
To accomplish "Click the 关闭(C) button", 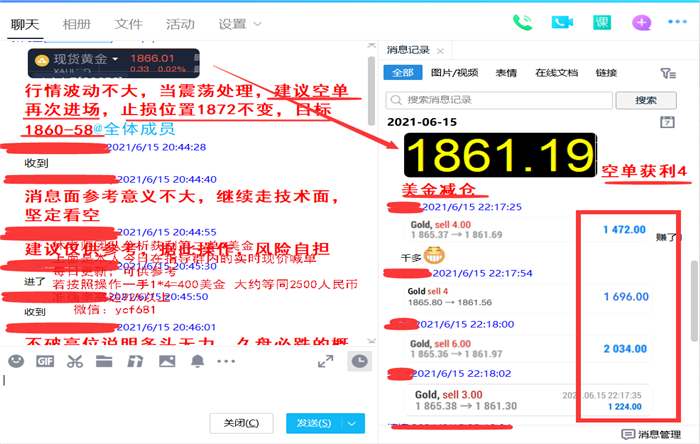I will (241, 423).
